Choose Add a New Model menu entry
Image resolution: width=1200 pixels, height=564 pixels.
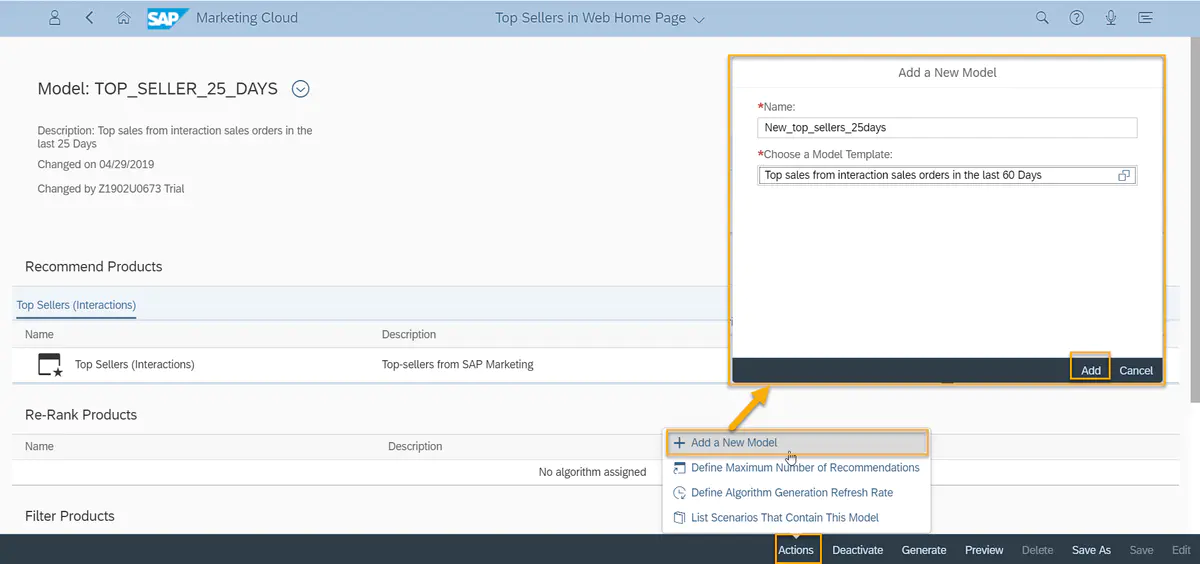(796, 442)
